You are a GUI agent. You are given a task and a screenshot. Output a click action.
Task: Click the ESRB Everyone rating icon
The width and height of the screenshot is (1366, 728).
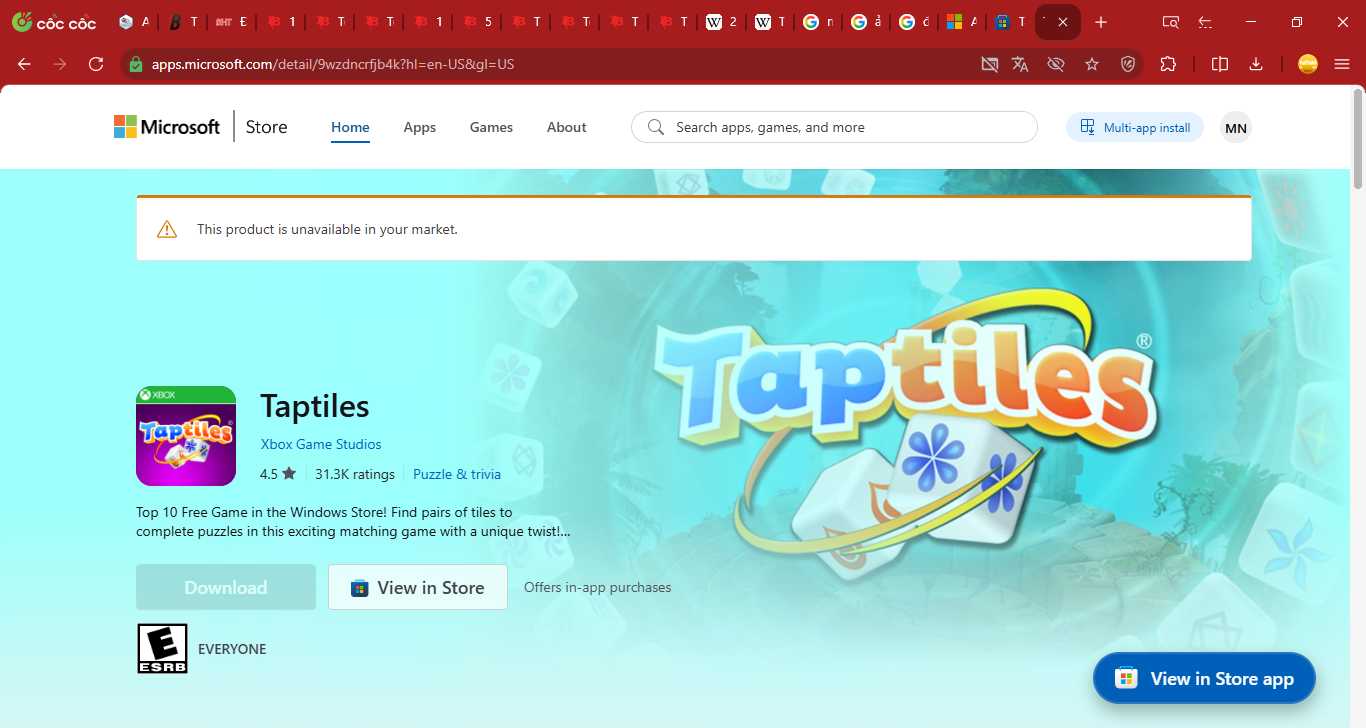(162, 648)
